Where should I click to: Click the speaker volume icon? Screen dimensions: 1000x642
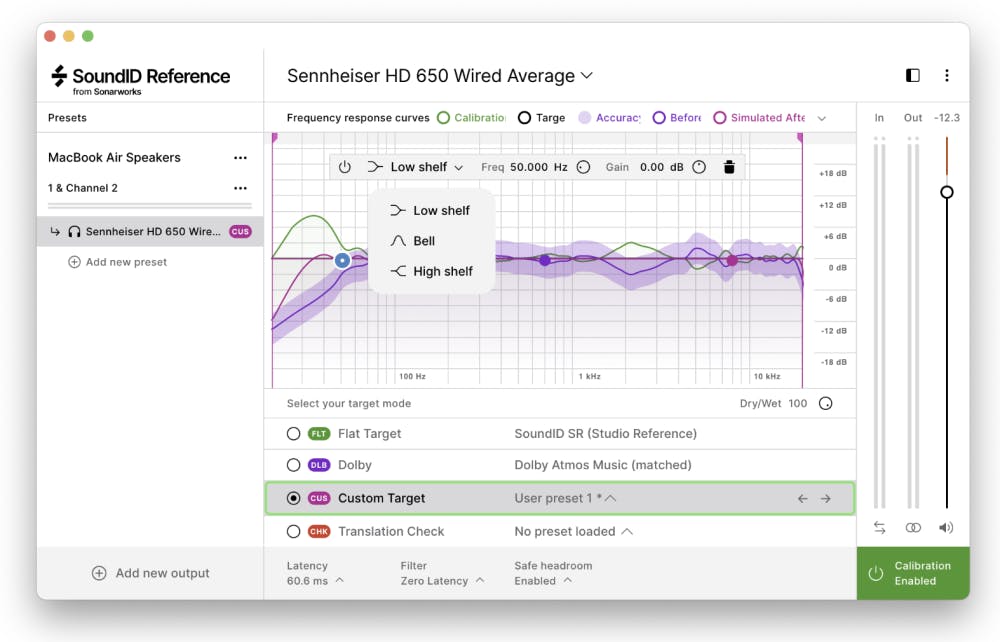point(946,527)
